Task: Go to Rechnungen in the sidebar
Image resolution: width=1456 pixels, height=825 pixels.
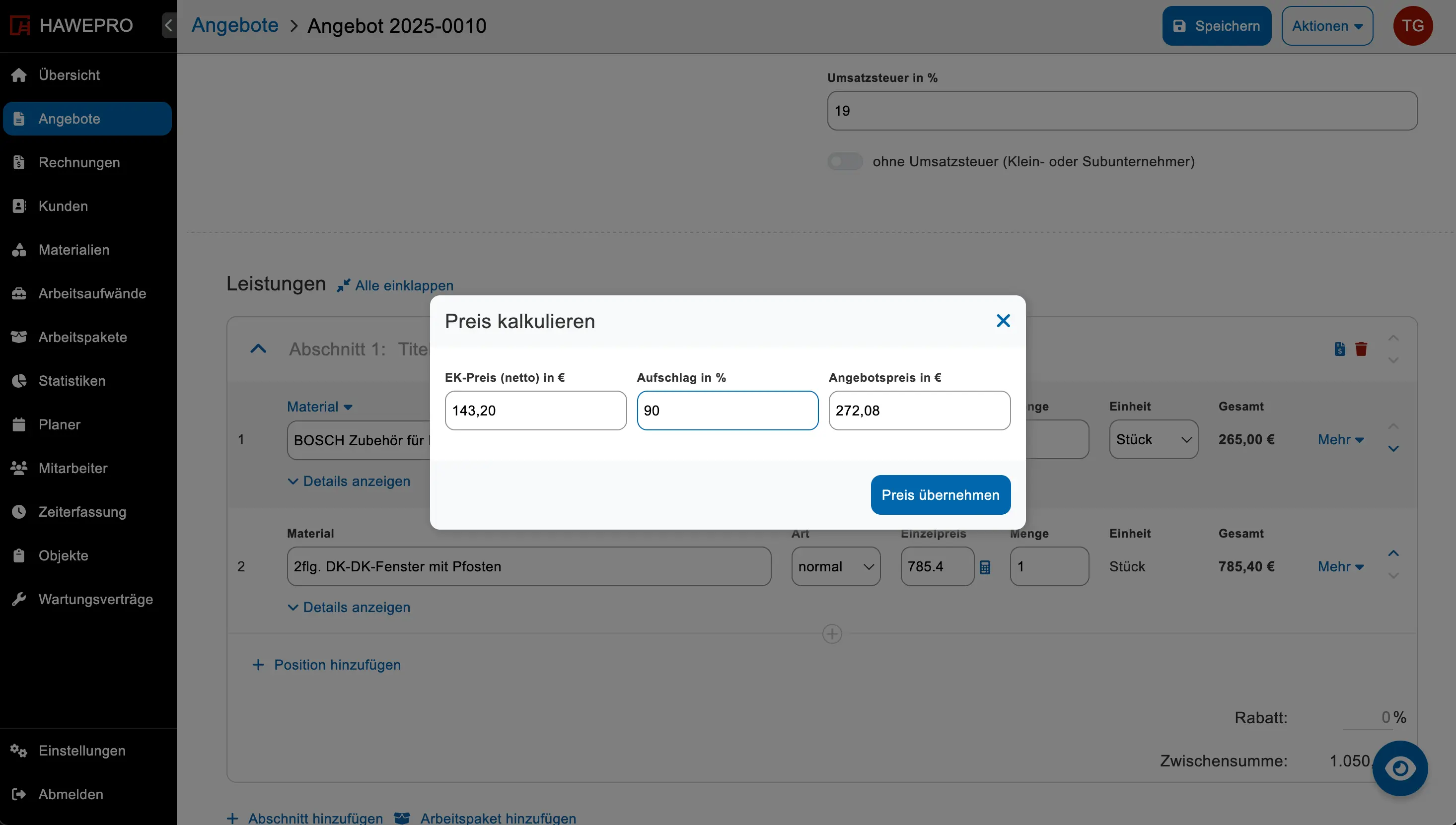Action: (x=79, y=163)
